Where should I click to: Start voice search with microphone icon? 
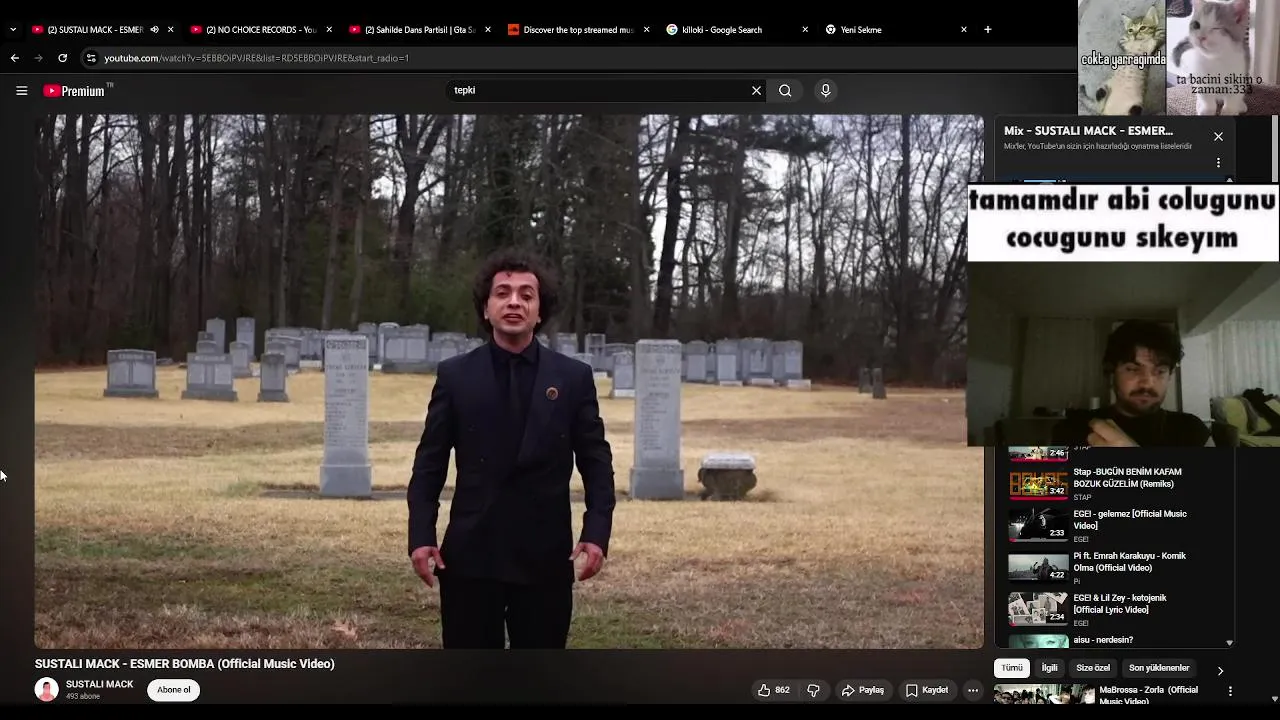pyautogui.click(x=825, y=90)
